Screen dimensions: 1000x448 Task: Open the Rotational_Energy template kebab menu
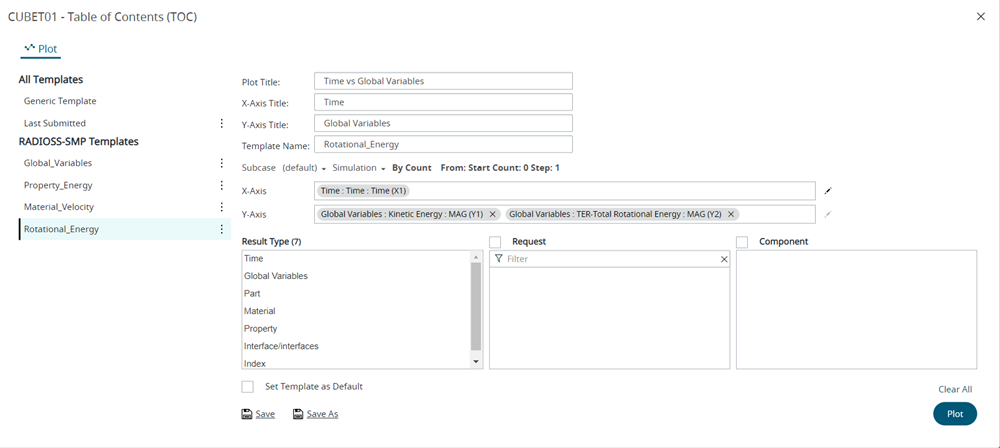pos(222,229)
